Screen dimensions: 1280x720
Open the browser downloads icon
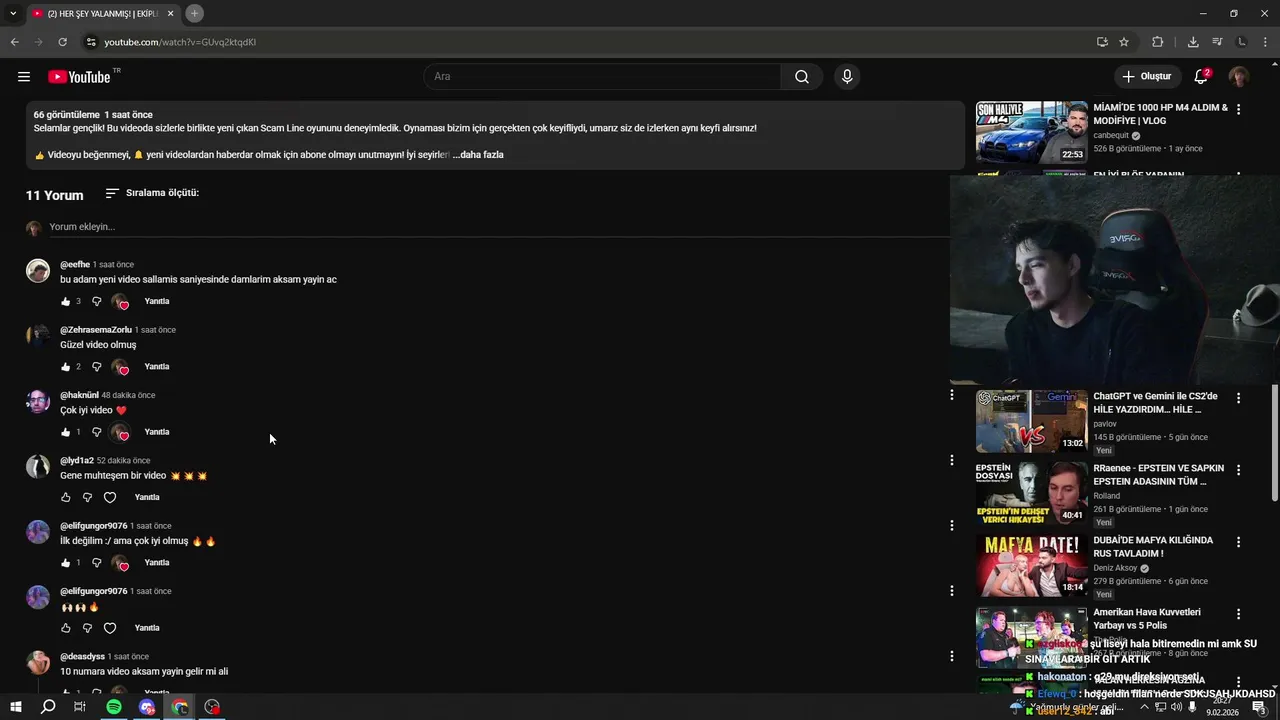[1193, 42]
